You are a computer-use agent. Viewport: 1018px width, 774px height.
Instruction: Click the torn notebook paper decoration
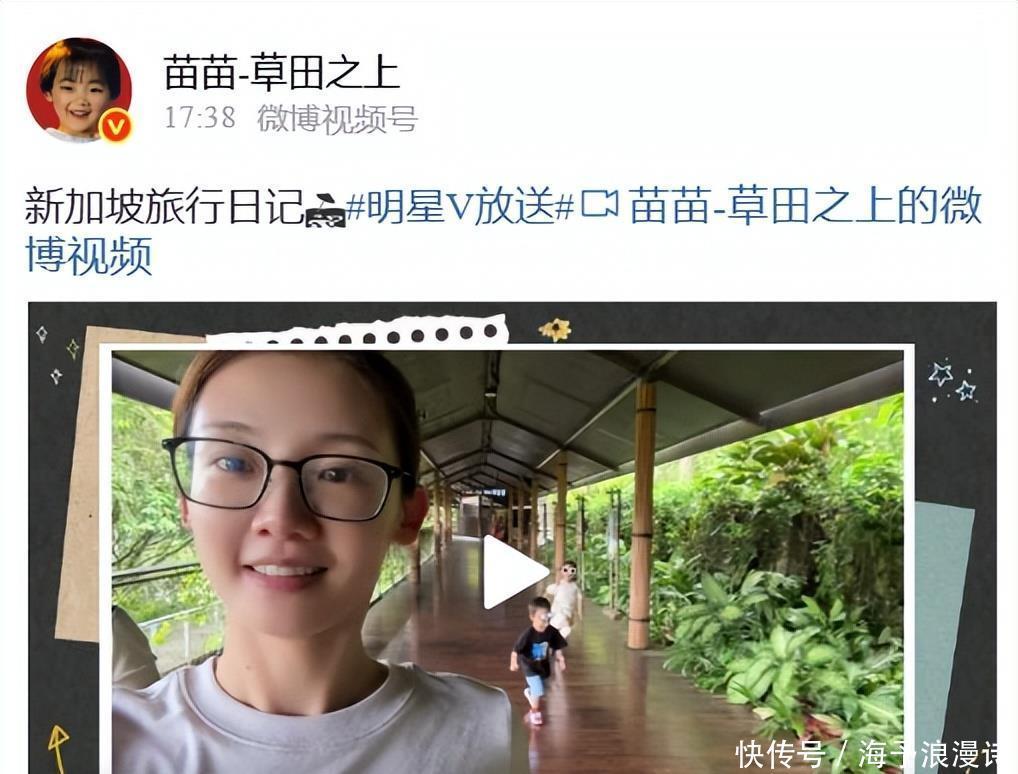(x=358, y=332)
